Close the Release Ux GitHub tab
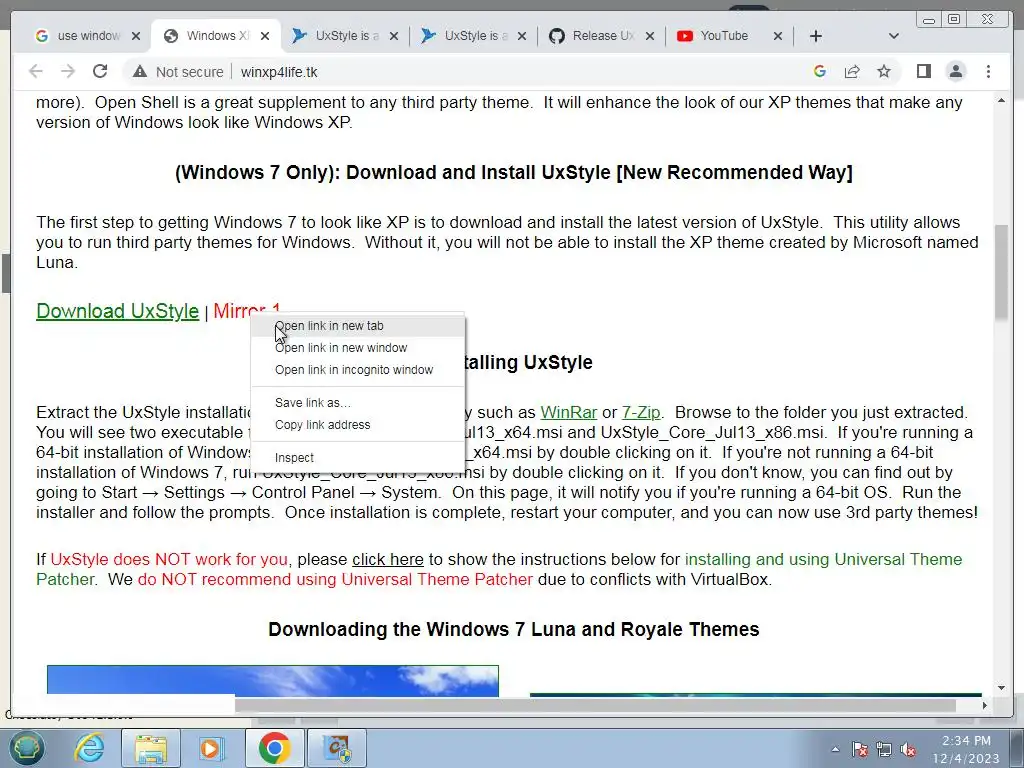1024x768 pixels. (650, 36)
